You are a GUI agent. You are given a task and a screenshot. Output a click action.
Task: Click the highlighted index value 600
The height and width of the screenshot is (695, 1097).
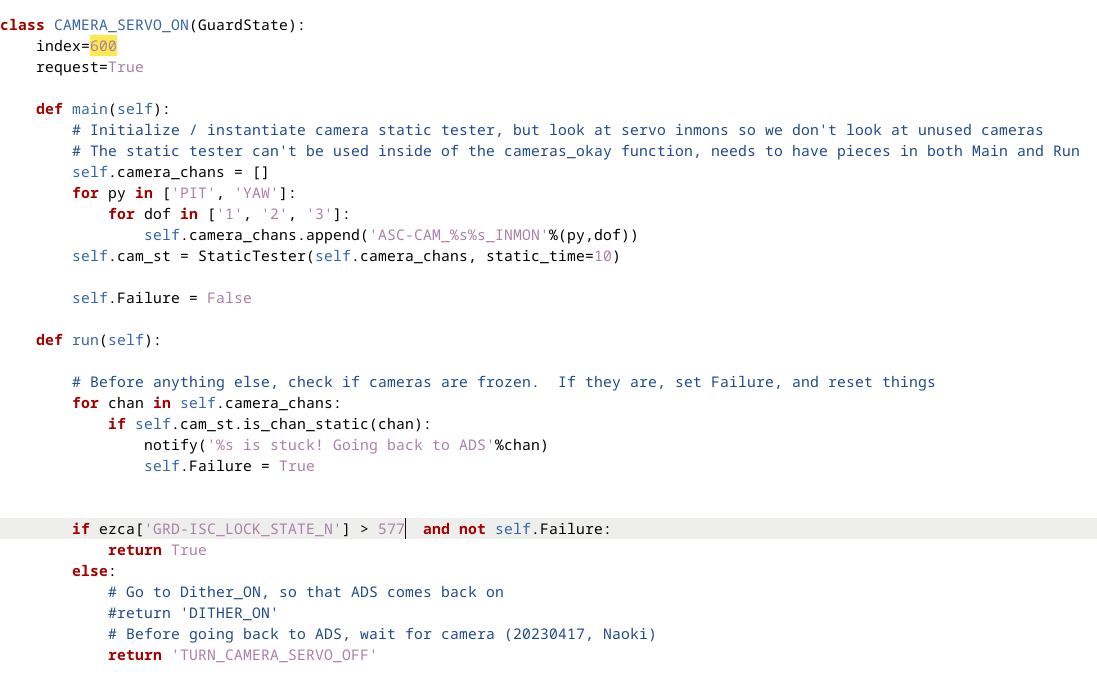pos(103,46)
